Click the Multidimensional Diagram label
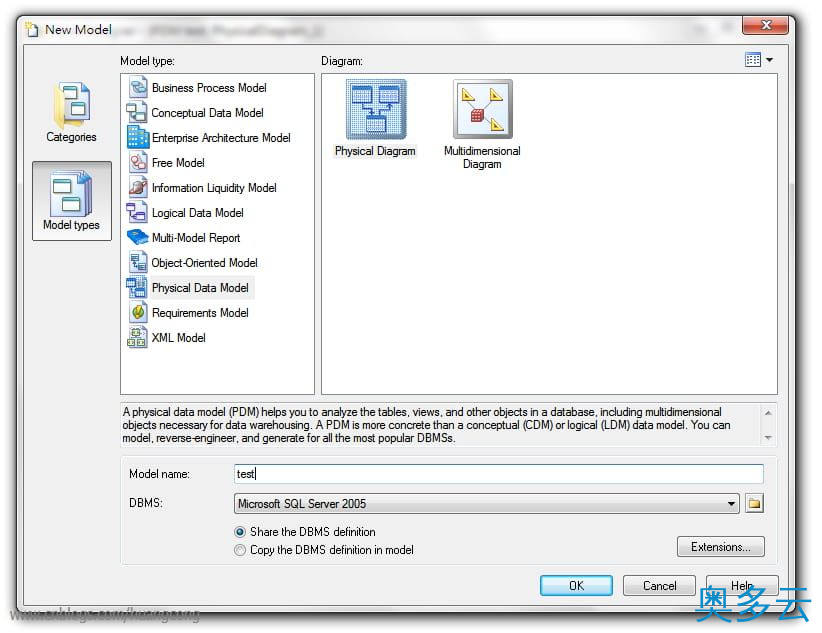The width and height of the screenshot is (822, 633). click(482, 157)
